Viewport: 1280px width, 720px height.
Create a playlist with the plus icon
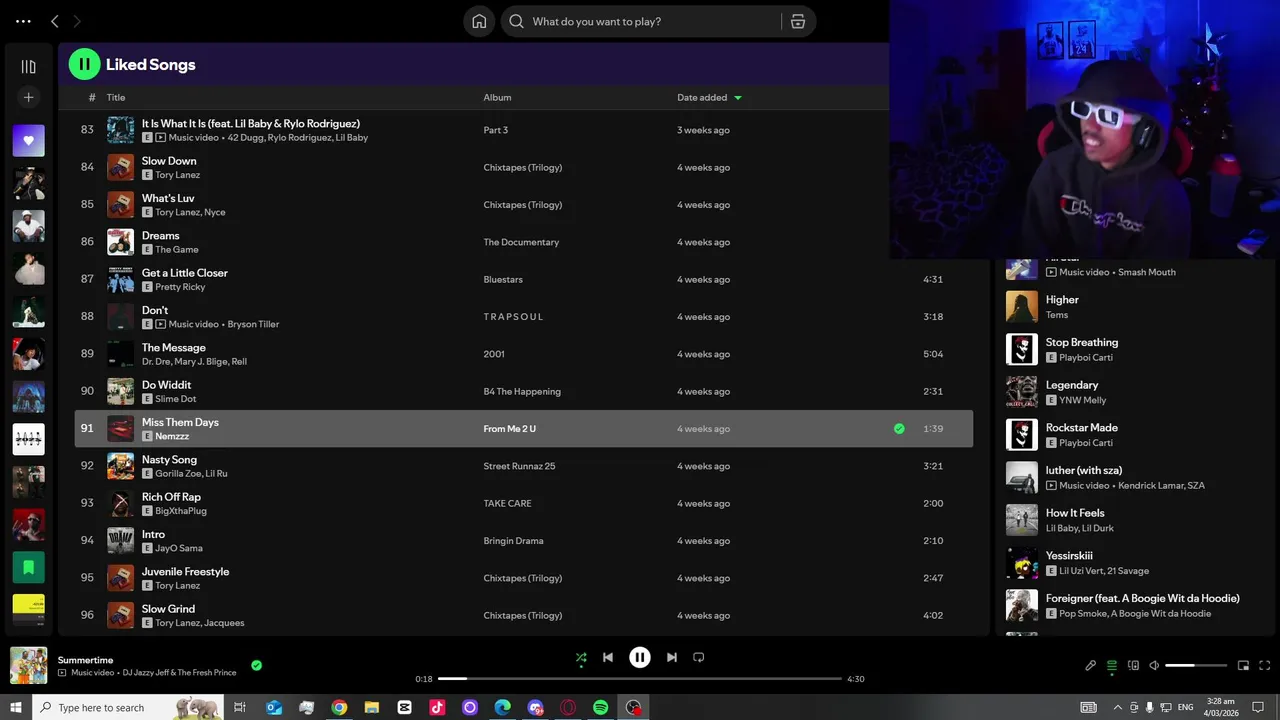pyautogui.click(x=28, y=97)
